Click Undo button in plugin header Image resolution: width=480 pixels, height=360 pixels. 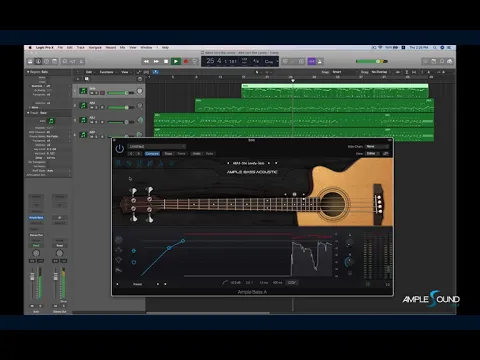pyautogui.click(x=197, y=154)
